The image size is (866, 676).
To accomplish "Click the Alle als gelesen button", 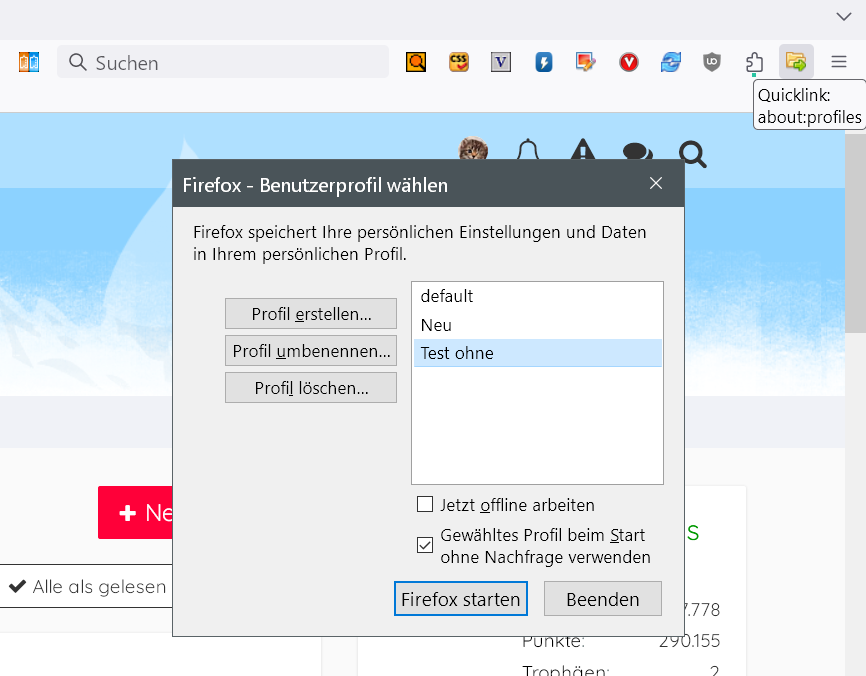I will coord(88,587).
